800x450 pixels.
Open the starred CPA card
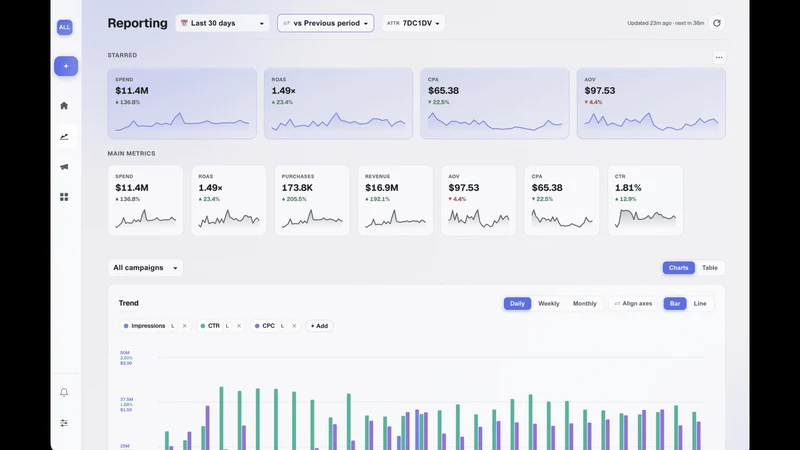click(495, 104)
